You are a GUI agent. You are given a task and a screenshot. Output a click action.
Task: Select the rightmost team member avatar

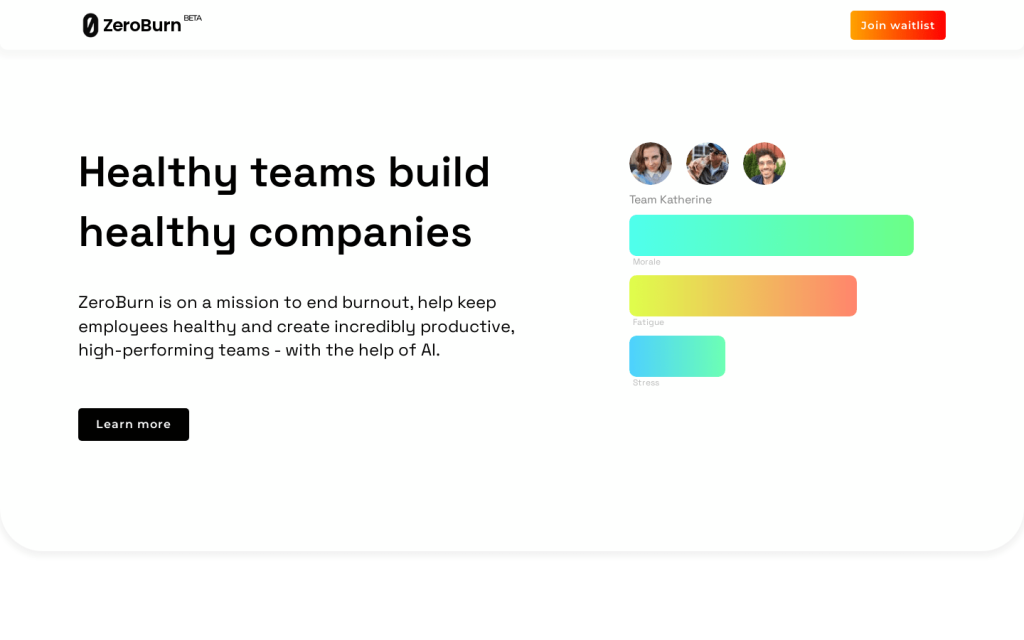(764, 163)
